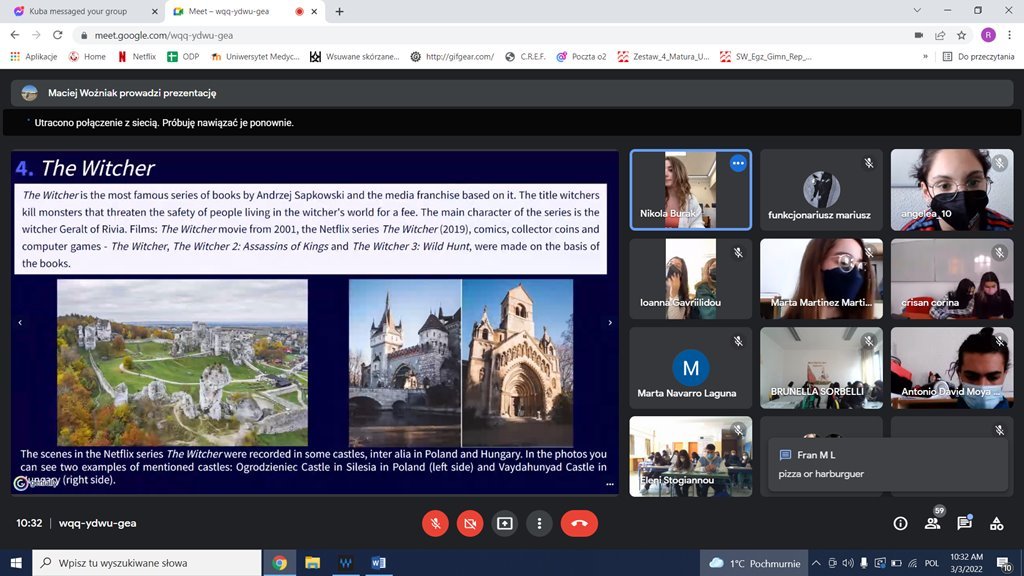Screen dimensions: 1024x576
Task: Open Word from the taskbar
Action: click(x=378, y=563)
